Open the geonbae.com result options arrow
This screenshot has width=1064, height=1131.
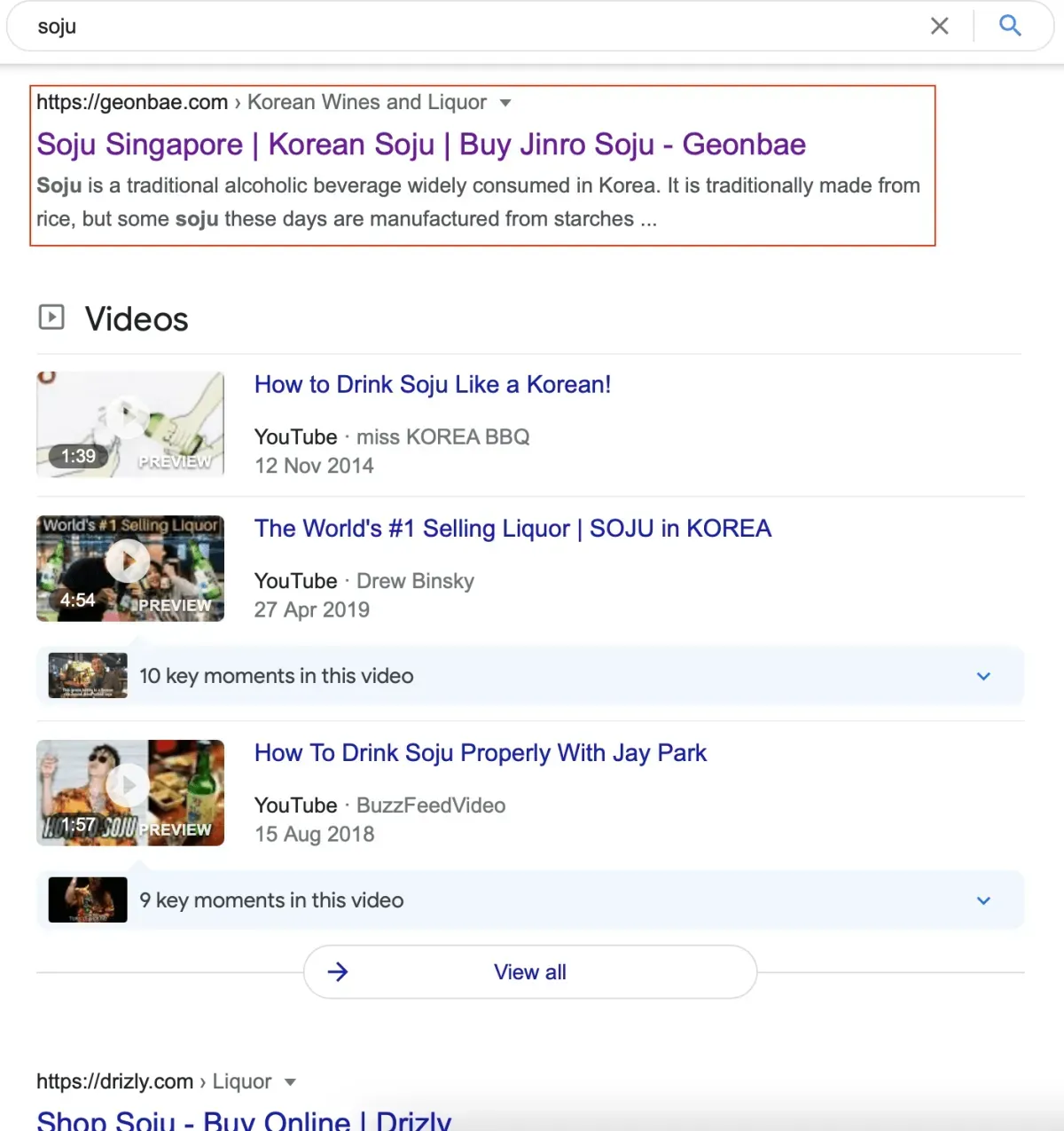click(505, 103)
